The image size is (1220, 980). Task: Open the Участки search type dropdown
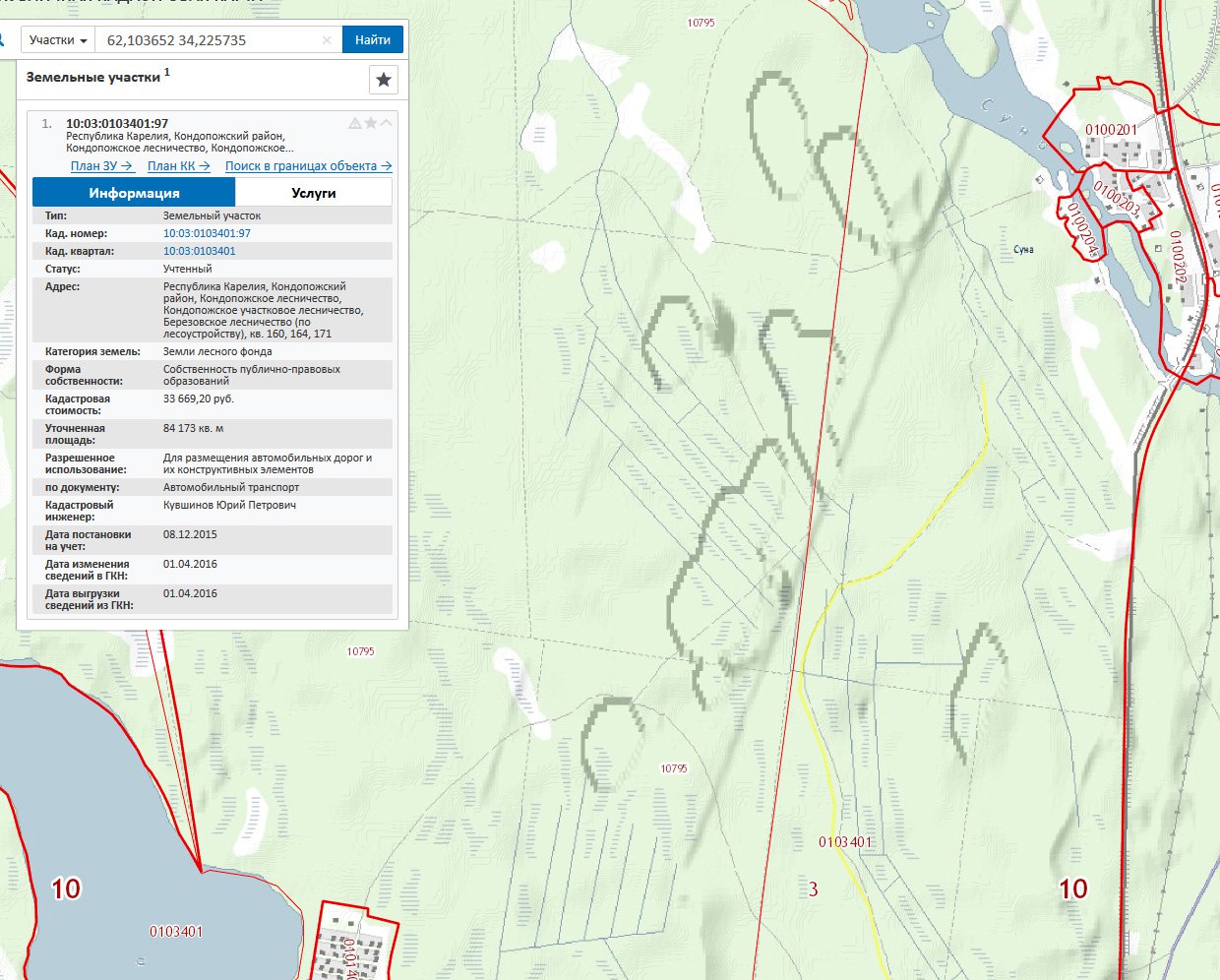(x=58, y=40)
